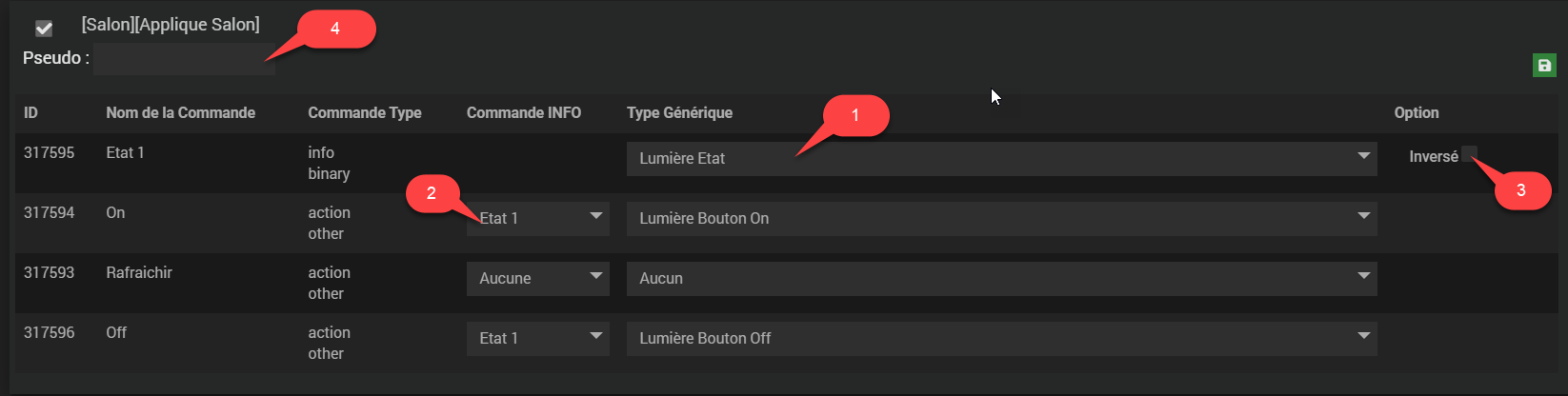Select the row with ID 317593
Viewport: 1568px width, 396px height.
[49, 273]
